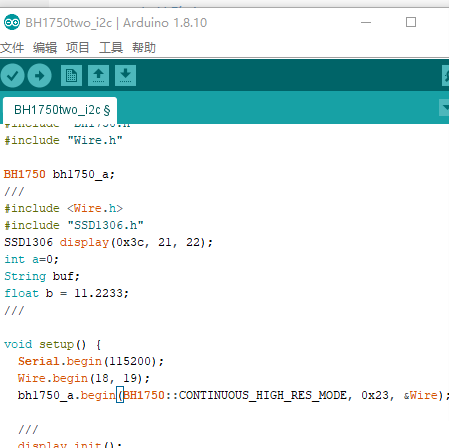Click the 0x23 address argument
Screen dimensions: 449x448
tap(375, 395)
